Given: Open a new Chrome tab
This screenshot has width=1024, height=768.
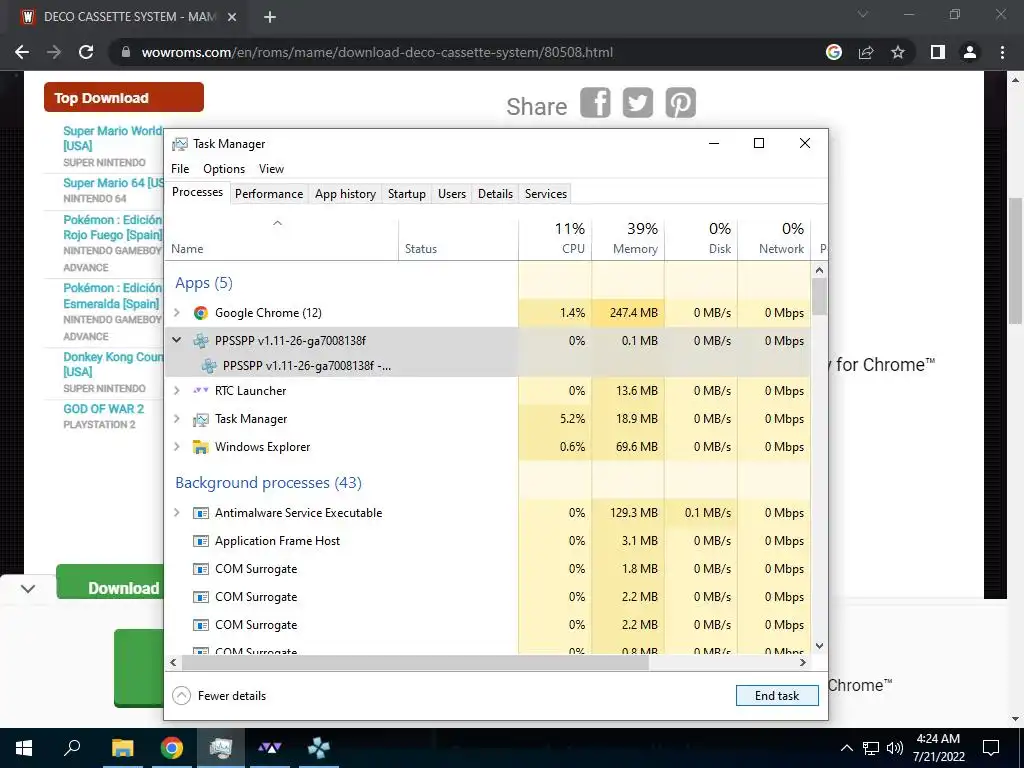Looking at the screenshot, I should 270,18.
